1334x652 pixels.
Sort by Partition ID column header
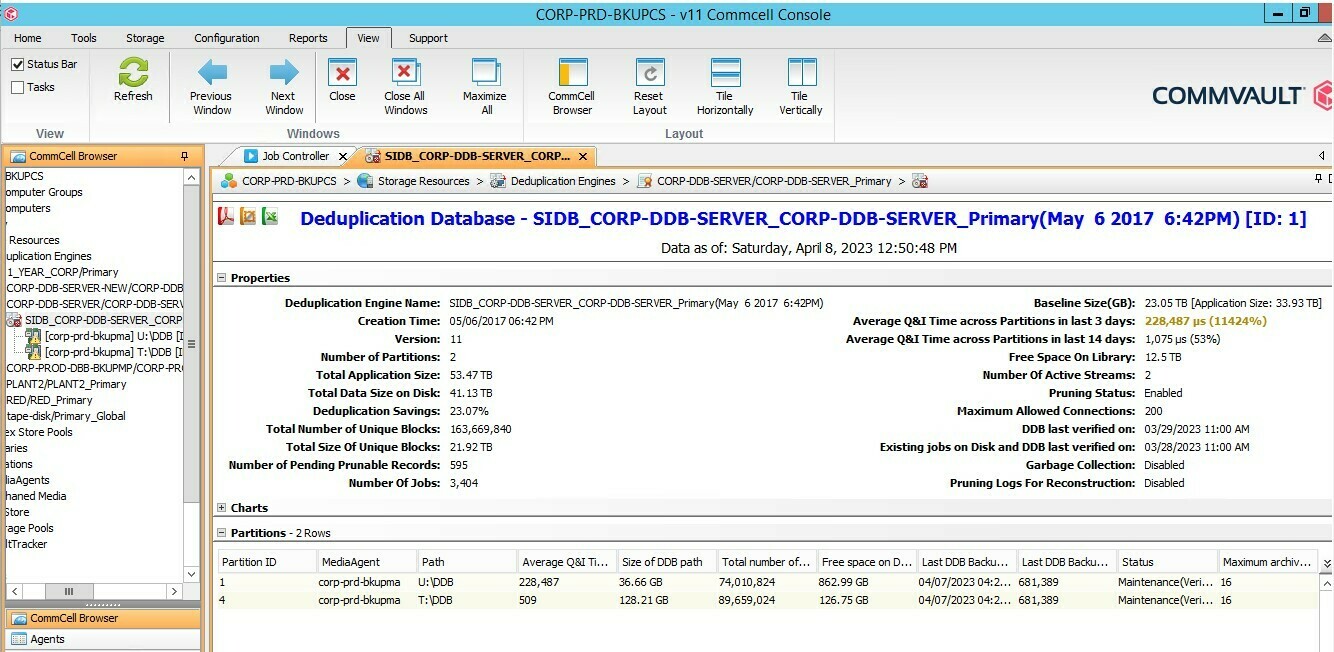pyautogui.click(x=267, y=562)
